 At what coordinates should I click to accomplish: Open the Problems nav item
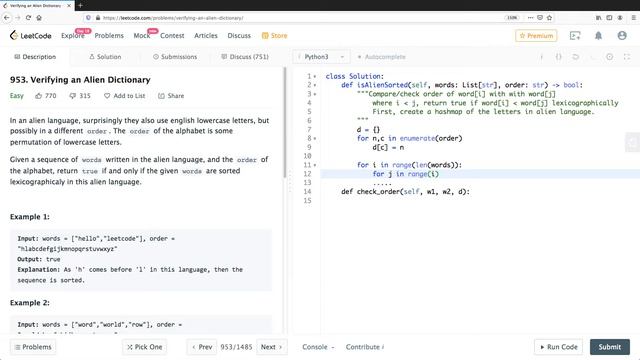(x=109, y=36)
